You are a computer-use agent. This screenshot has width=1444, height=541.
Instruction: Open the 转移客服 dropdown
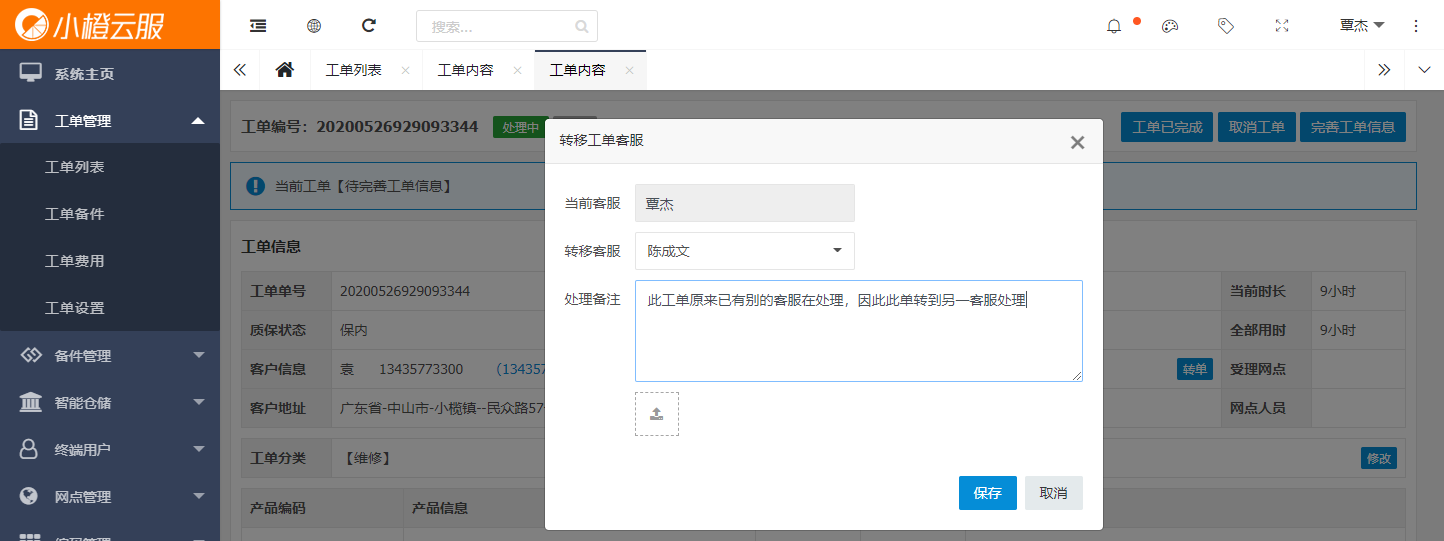[x=745, y=251]
